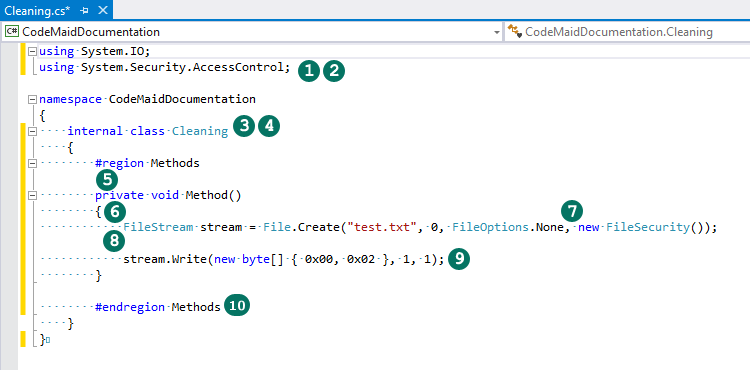Image resolution: width=750 pixels, height=370 pixels.
Task: Close the Cleaning.cs tab
Action: coord(102,10)
